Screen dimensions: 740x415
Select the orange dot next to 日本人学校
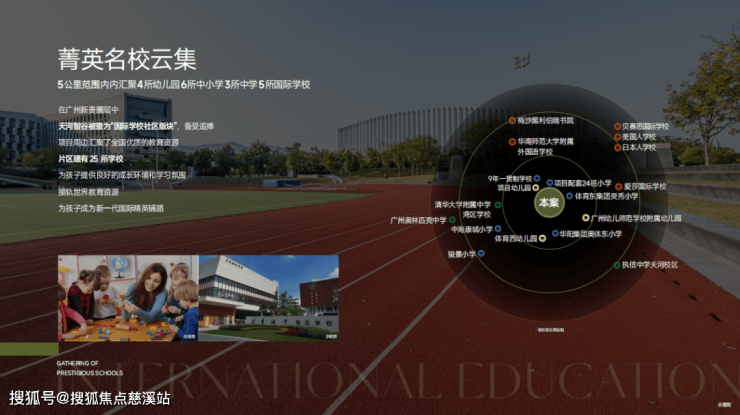point(617,148)
